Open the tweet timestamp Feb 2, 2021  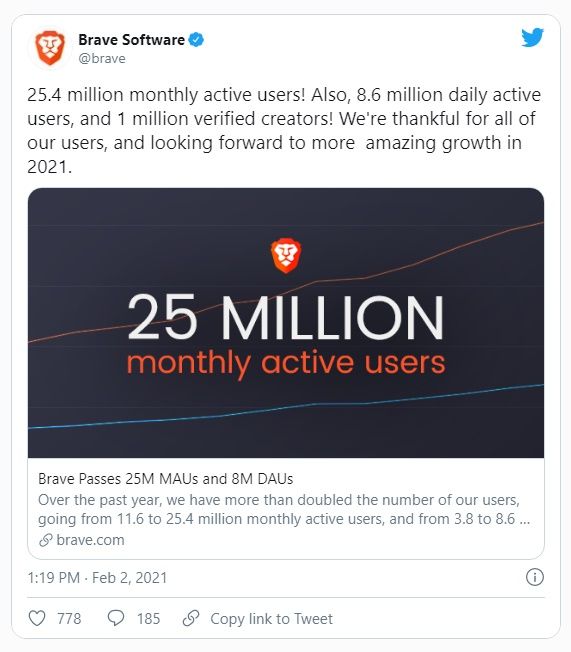pyautogui.click(x=97, y=578)
